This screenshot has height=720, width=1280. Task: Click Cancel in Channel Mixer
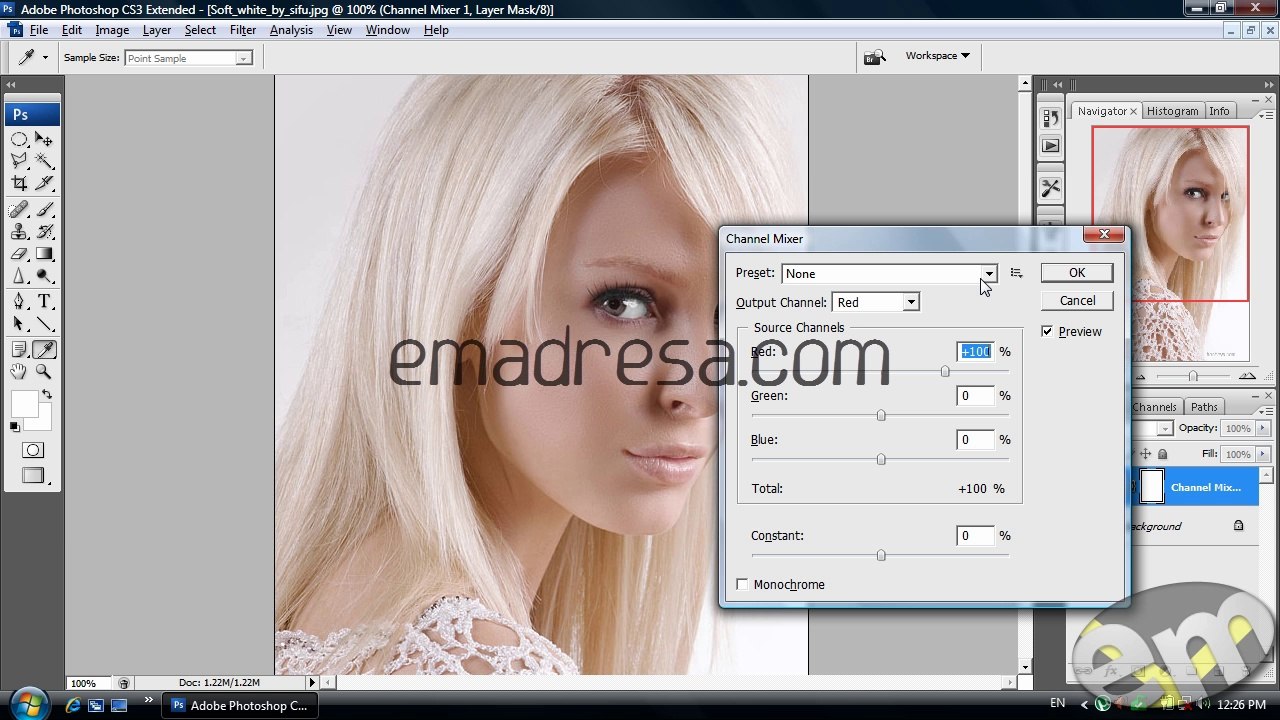pos(1077,300)
